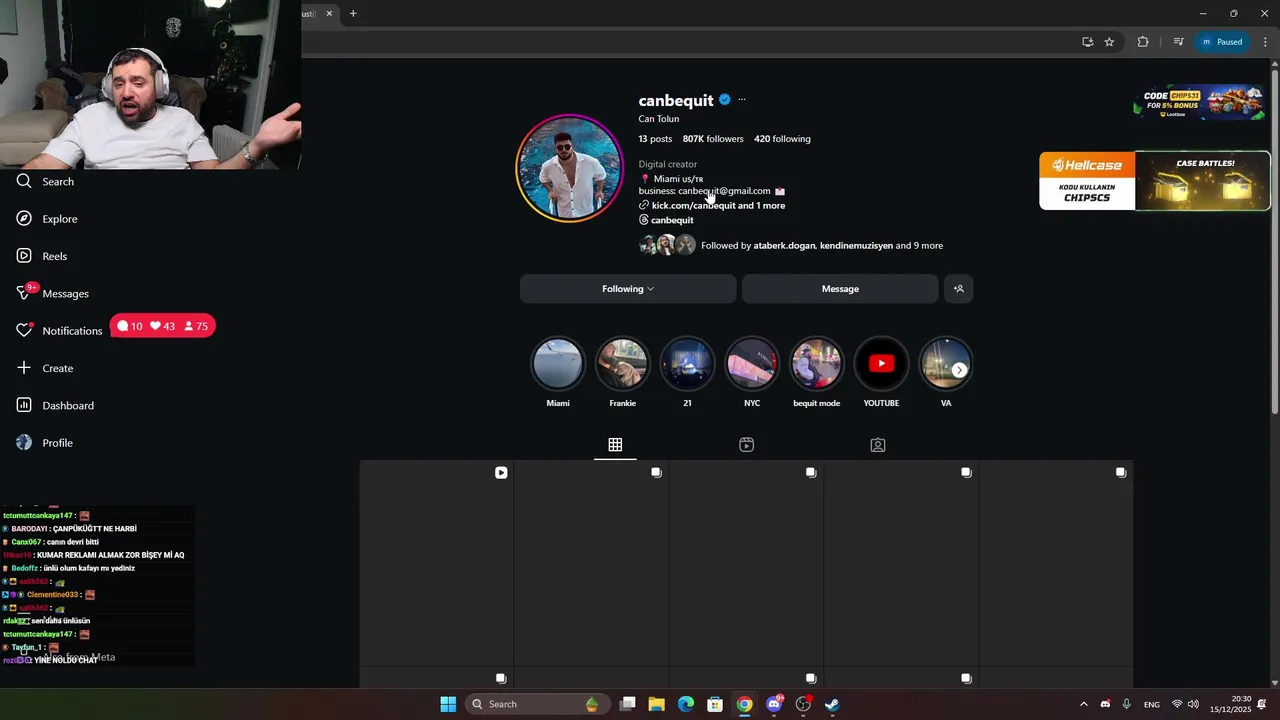Screen dimensions: 1280x720
Task: Open Steam from taskbar
Action: click(x=832, y=704)
